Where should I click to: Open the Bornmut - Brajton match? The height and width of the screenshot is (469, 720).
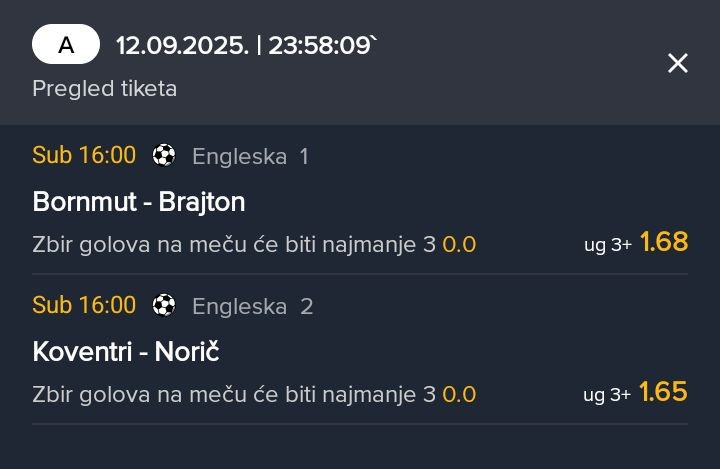[x=139, y=202]
